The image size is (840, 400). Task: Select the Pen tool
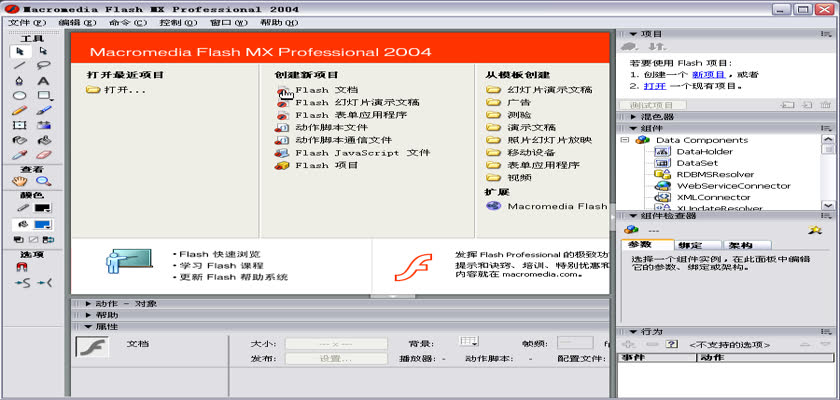coord(20,81)
